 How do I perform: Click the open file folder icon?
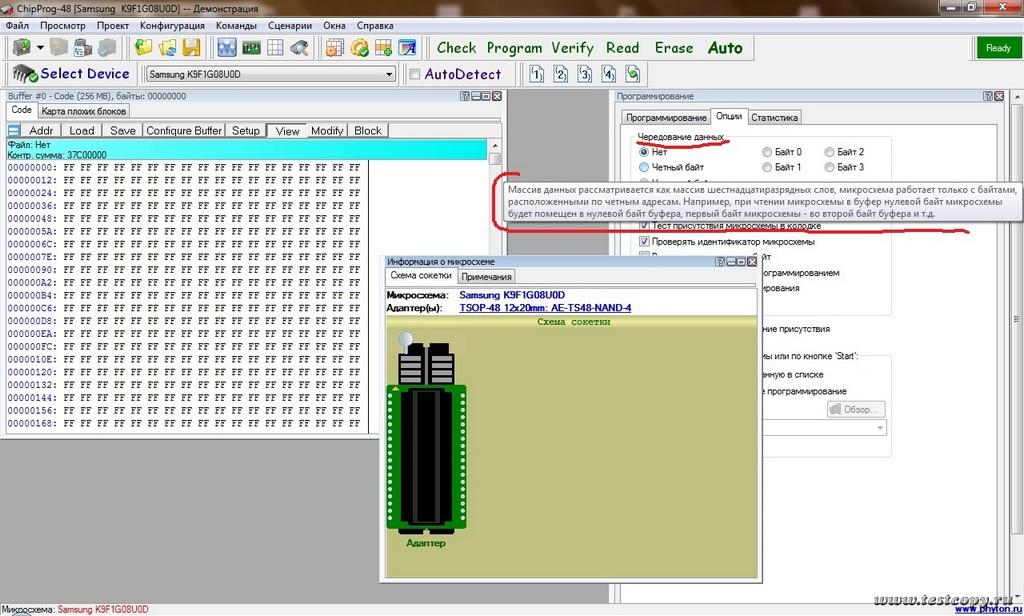coord(144,47)
